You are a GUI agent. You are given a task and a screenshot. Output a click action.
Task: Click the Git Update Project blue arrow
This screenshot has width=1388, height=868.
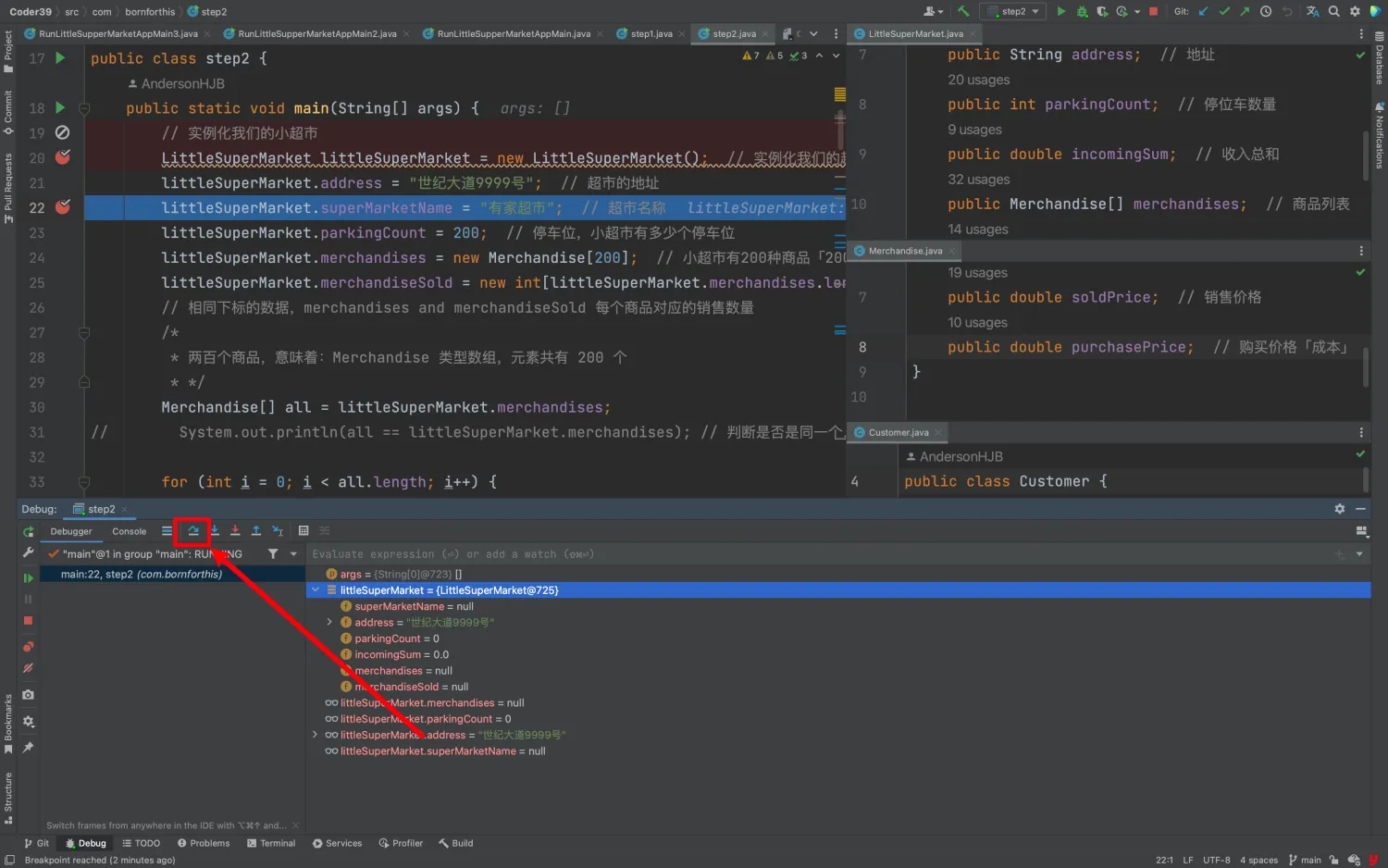[1204, 11]
